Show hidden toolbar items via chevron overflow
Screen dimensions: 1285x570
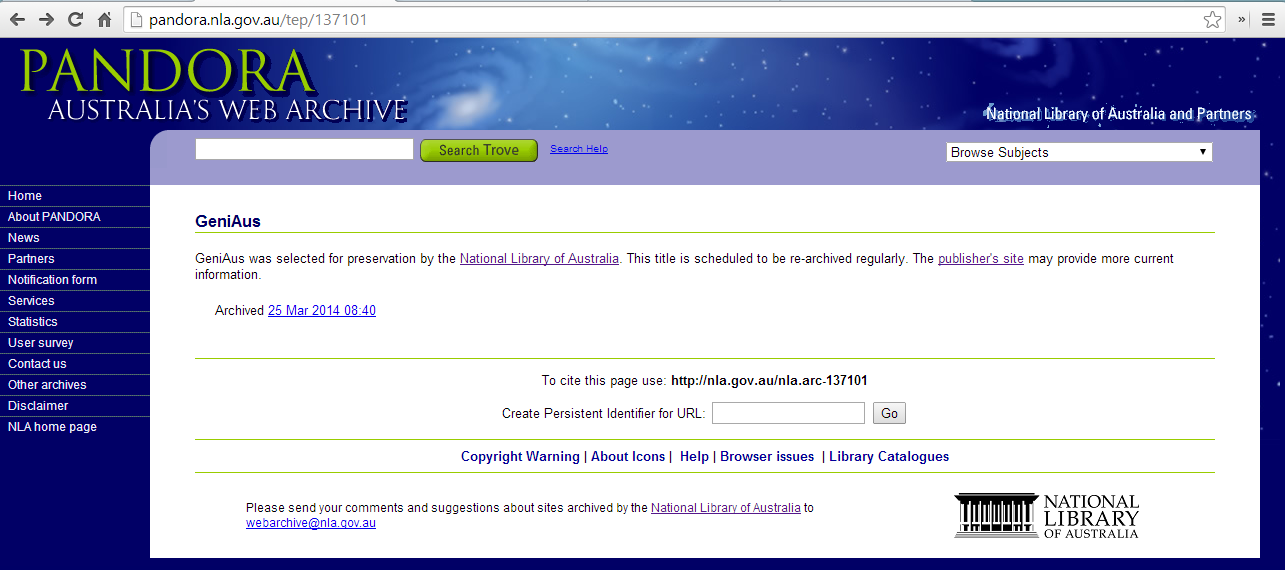coord(1242,19)
